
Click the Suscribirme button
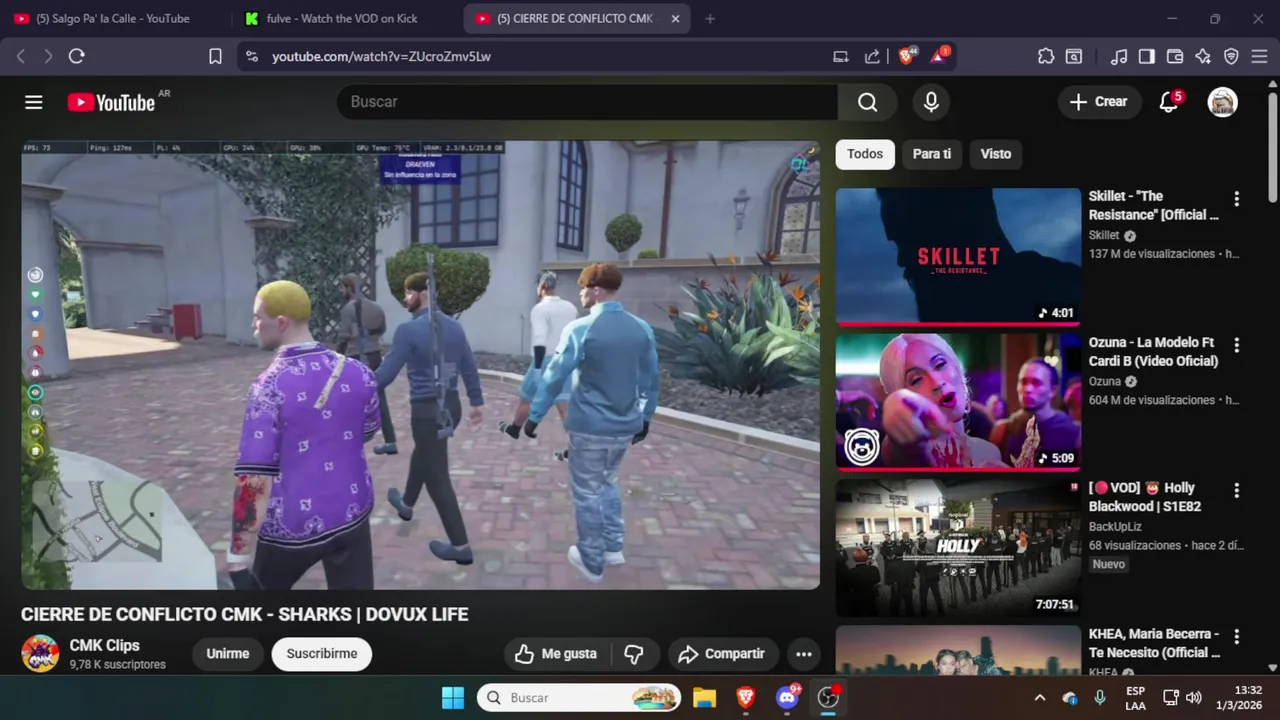point(322,654)
